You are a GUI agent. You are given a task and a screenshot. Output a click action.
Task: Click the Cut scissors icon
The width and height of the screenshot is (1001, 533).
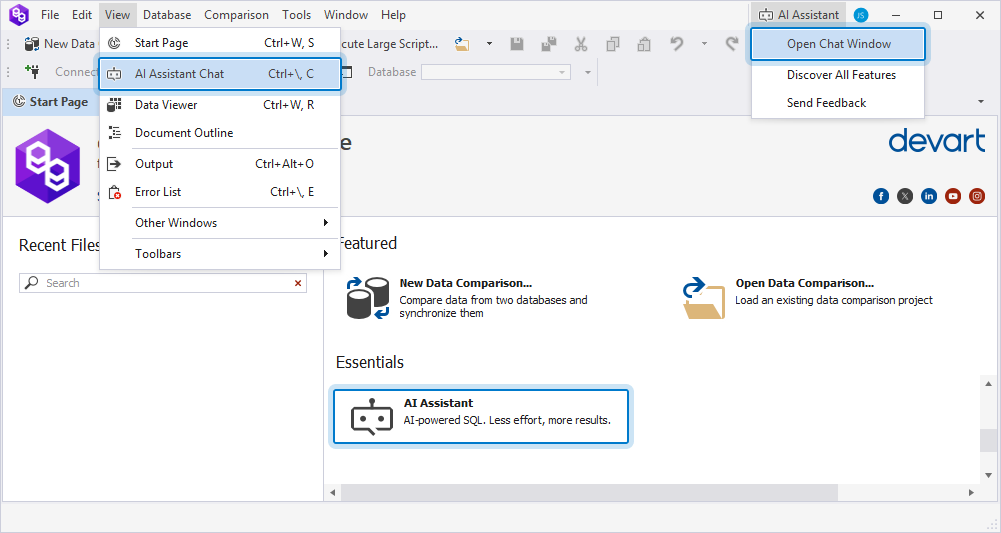point(580,44)
